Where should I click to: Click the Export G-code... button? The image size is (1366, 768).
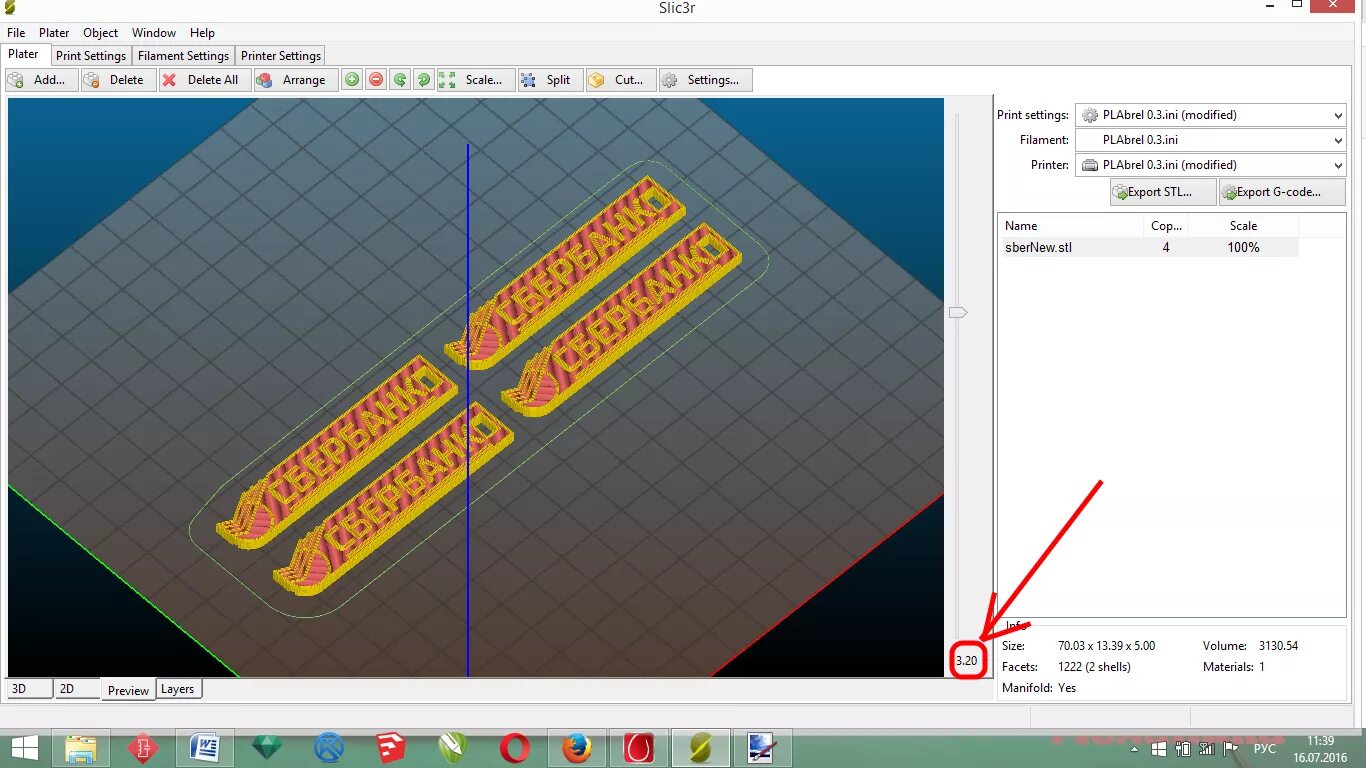[1282, 192]
